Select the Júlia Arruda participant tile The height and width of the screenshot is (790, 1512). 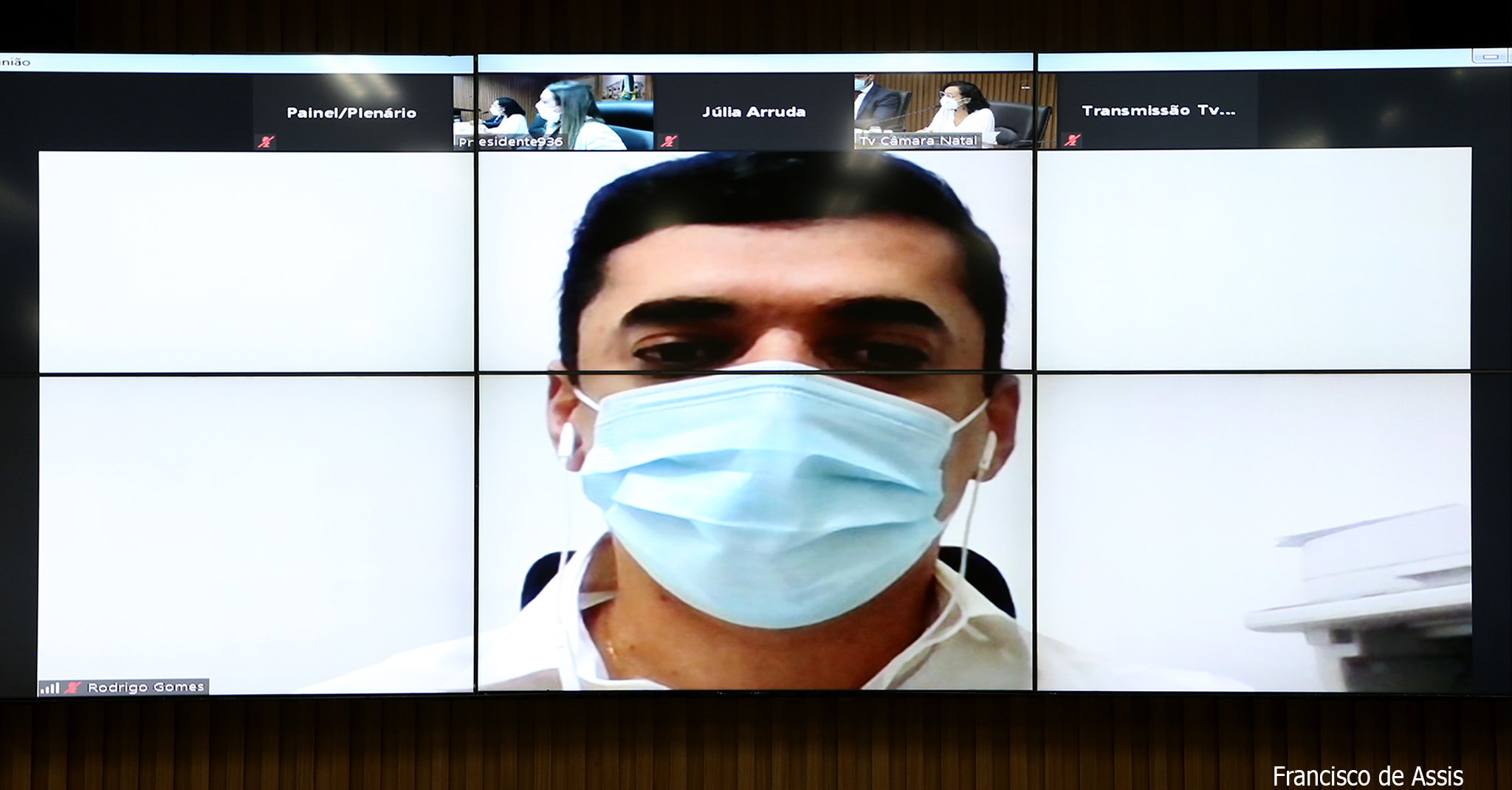753,111
